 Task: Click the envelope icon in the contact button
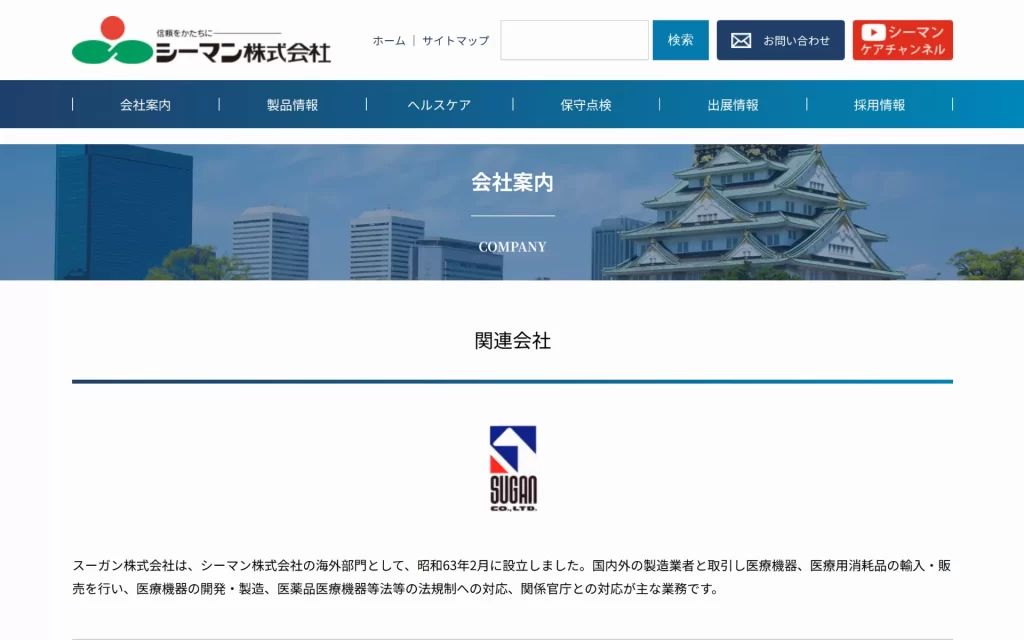pos(741,41)
